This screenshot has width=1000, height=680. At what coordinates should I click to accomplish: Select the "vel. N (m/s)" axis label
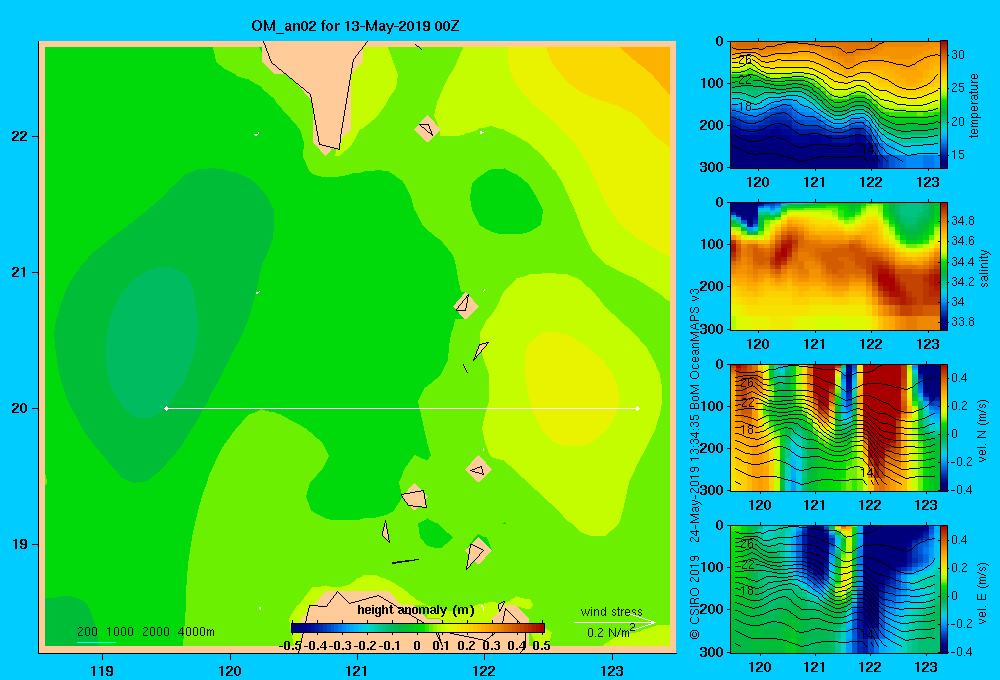[982, 431]
